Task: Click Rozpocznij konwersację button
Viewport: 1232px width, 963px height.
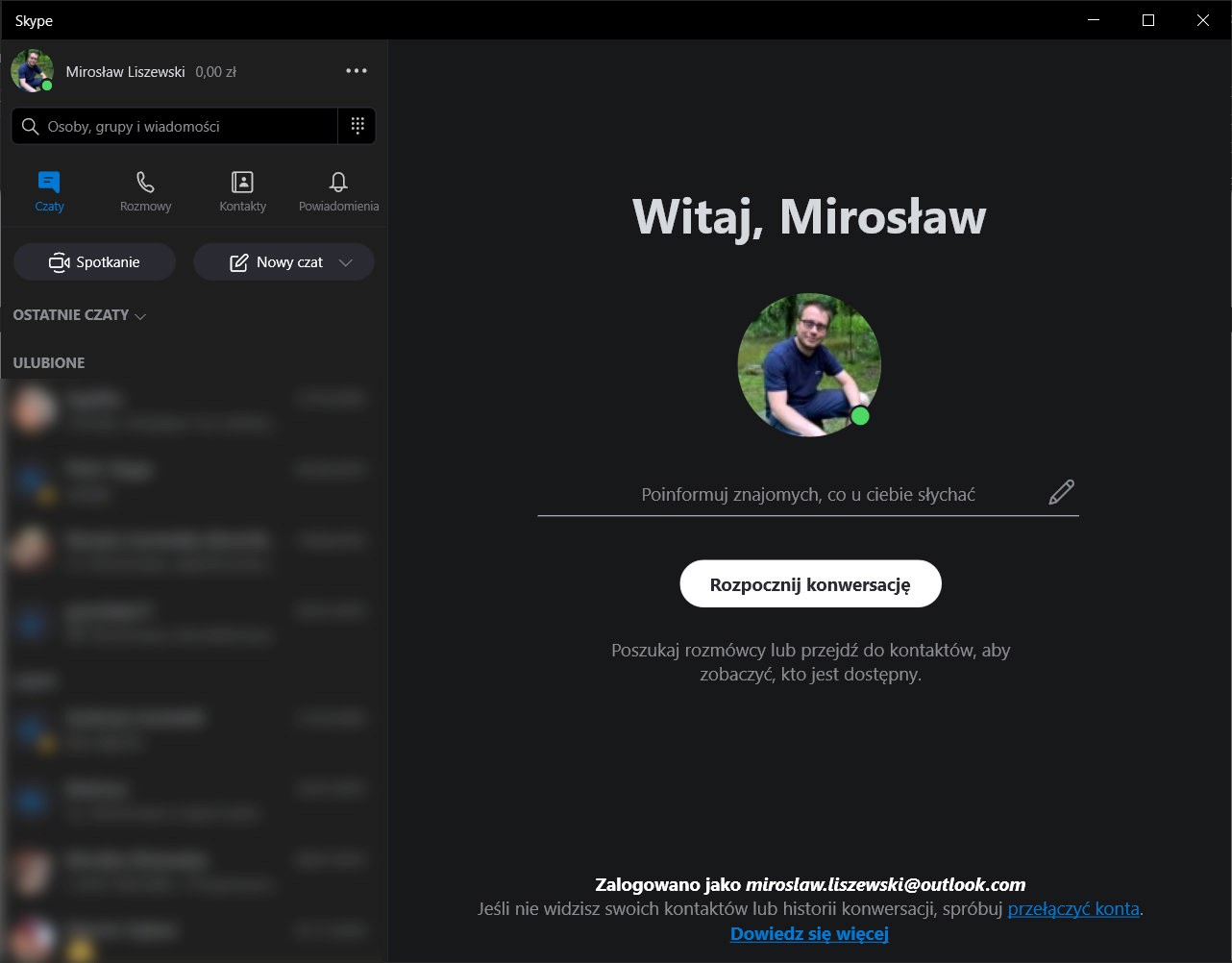Action: click(810, 583)
